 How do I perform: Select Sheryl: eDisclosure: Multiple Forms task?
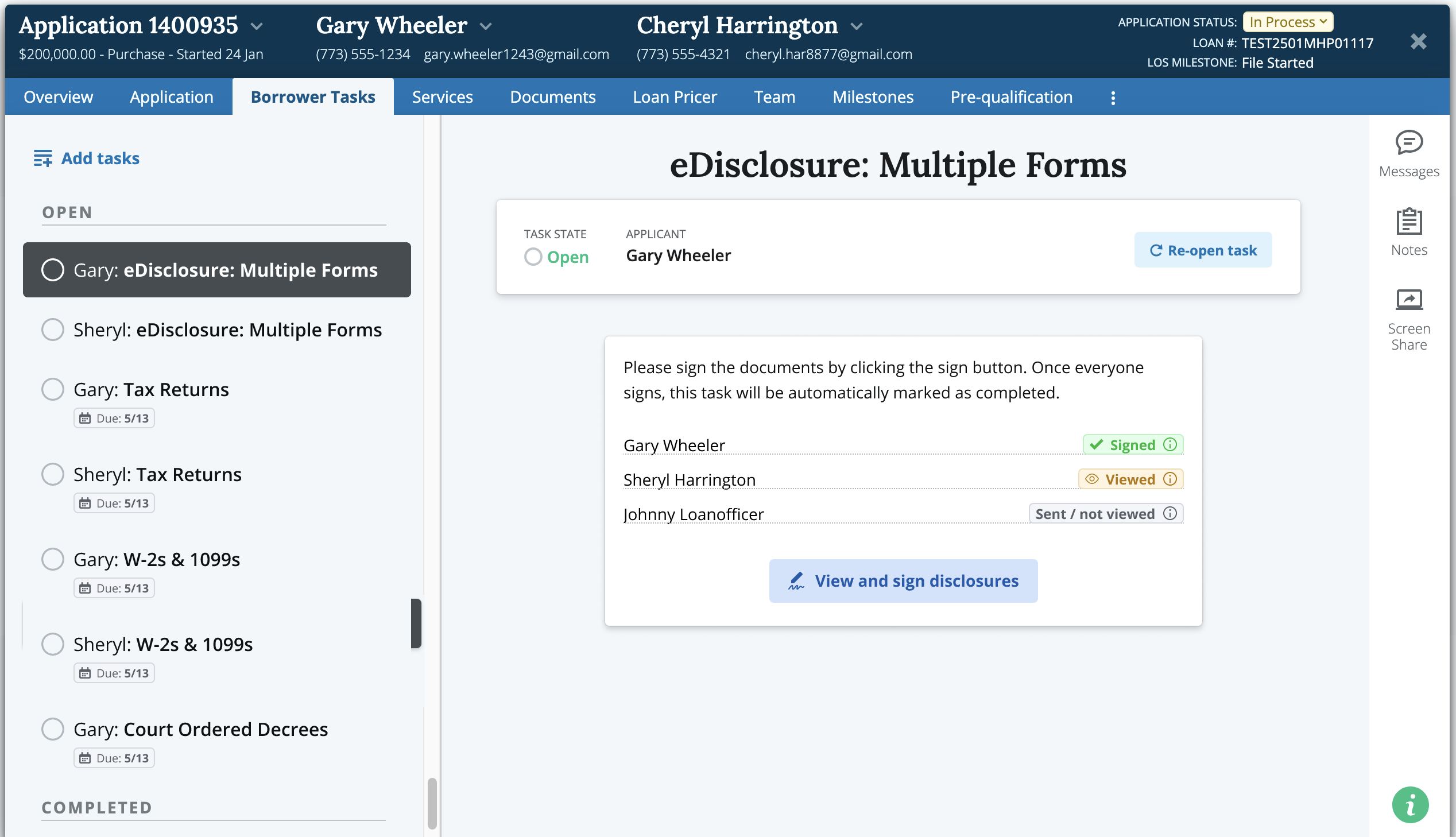tap(227, 330)
